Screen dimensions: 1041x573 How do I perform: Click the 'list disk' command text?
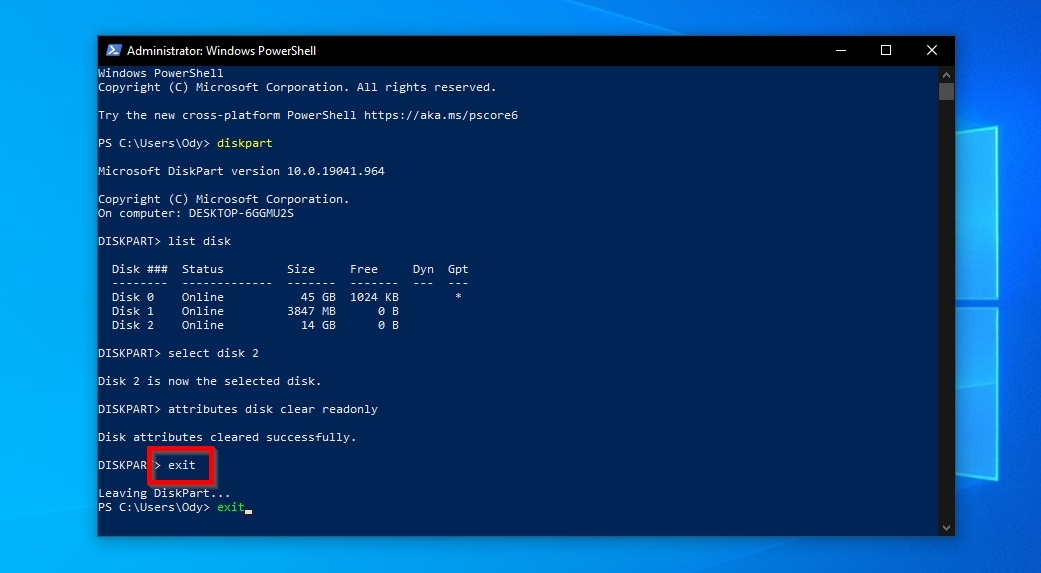click(199, 241)
